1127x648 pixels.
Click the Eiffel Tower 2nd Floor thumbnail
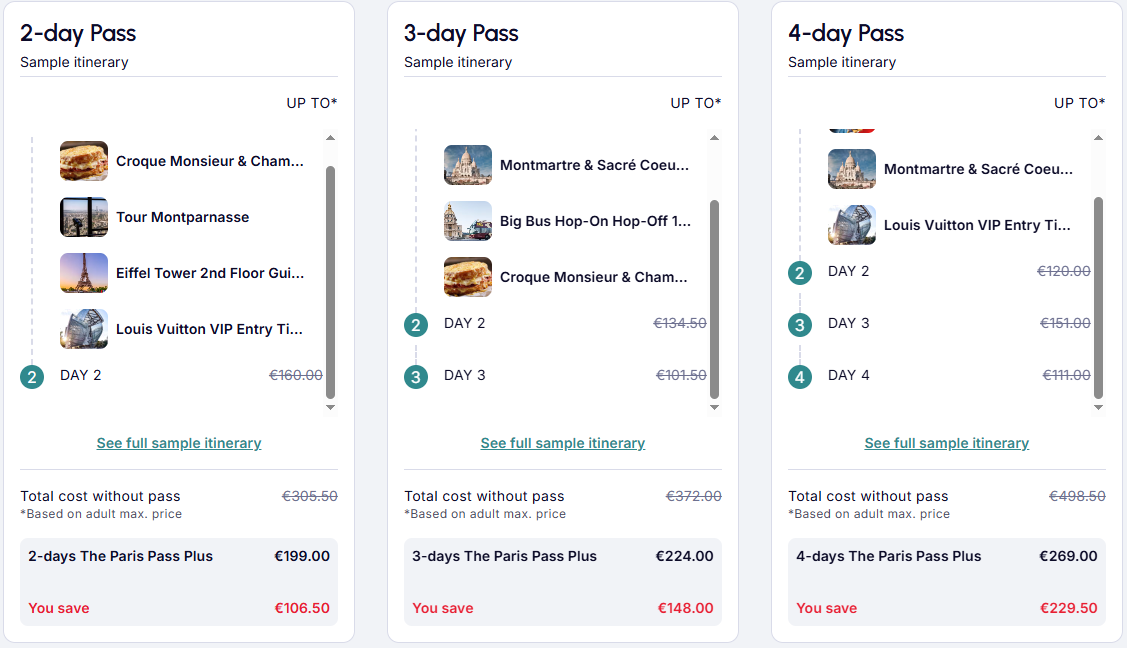pos(83,272)
